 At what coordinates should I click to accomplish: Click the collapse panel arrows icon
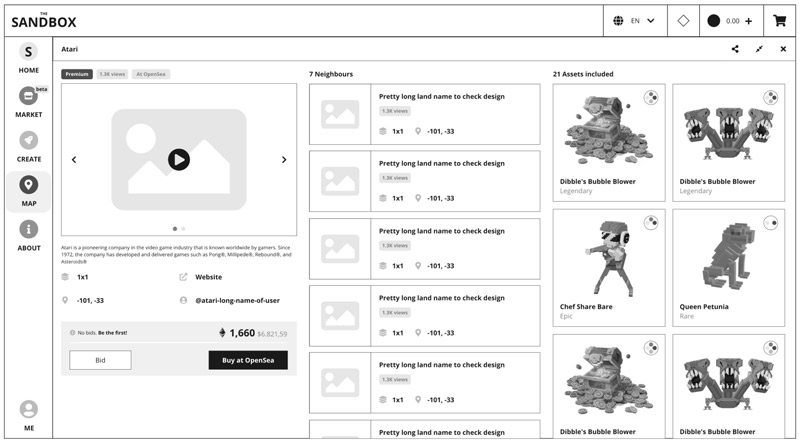[759, 49]
